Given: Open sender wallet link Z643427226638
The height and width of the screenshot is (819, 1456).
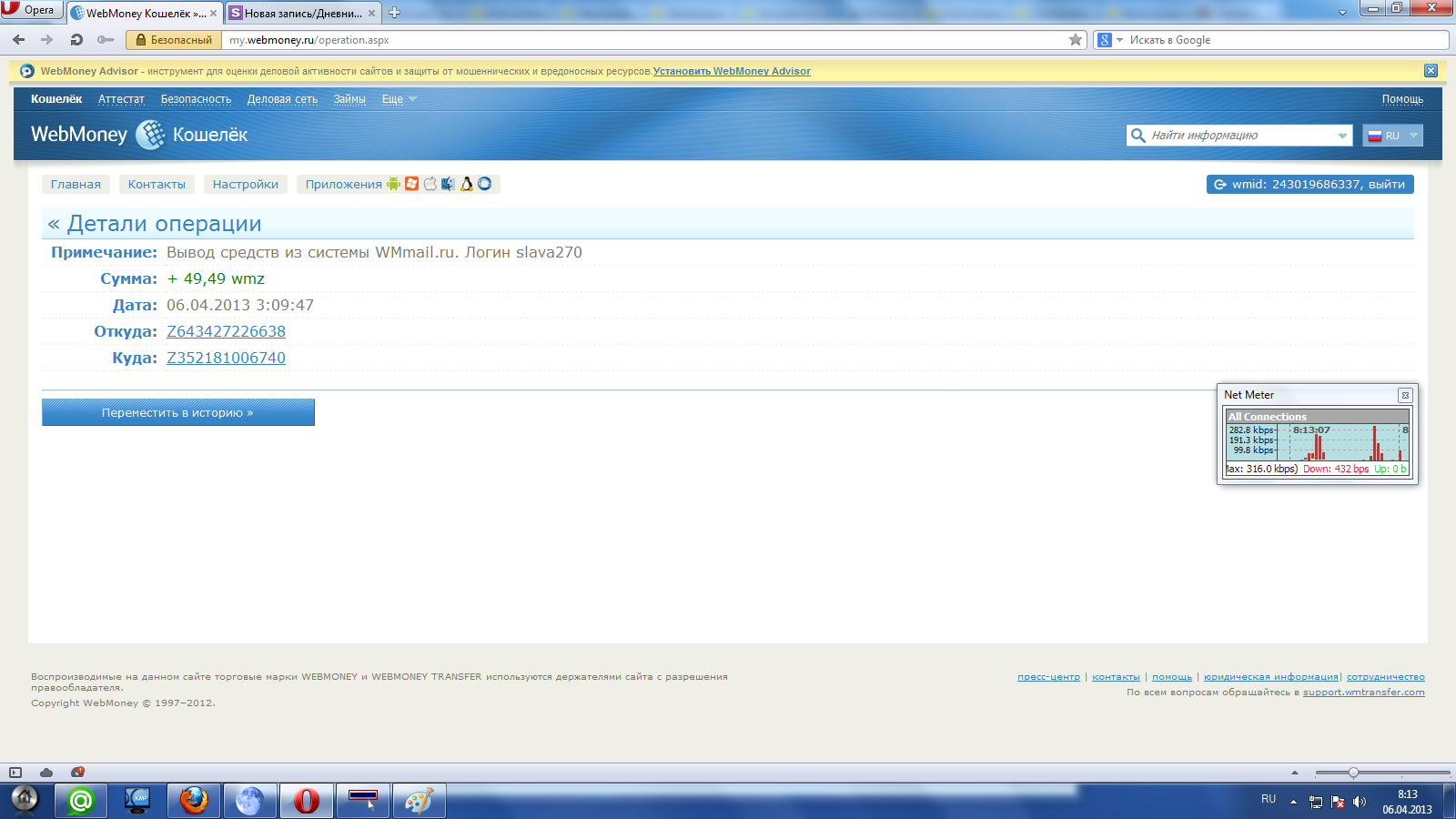Looking at the screenshot, I should click(x=226, y=332).
